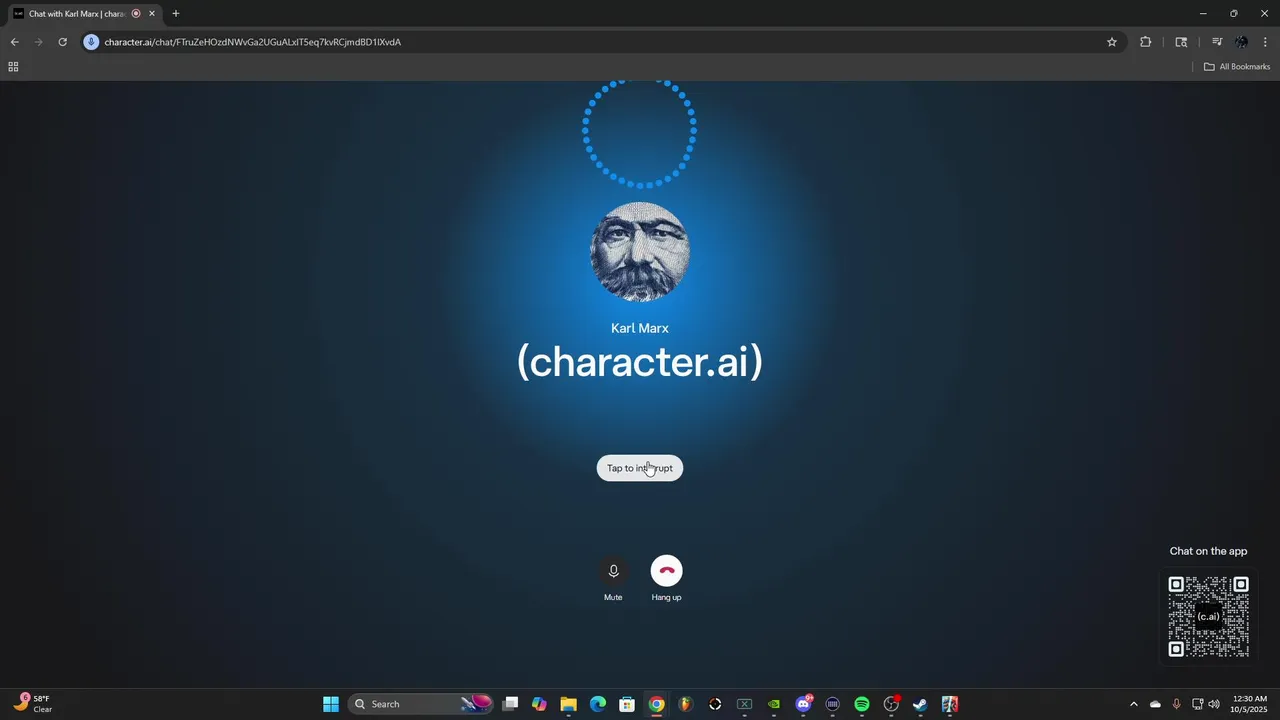This screenshot has height=720, width=1280.
Task: Click the microphone site permission icon in address bar
Action: (91, 42)
